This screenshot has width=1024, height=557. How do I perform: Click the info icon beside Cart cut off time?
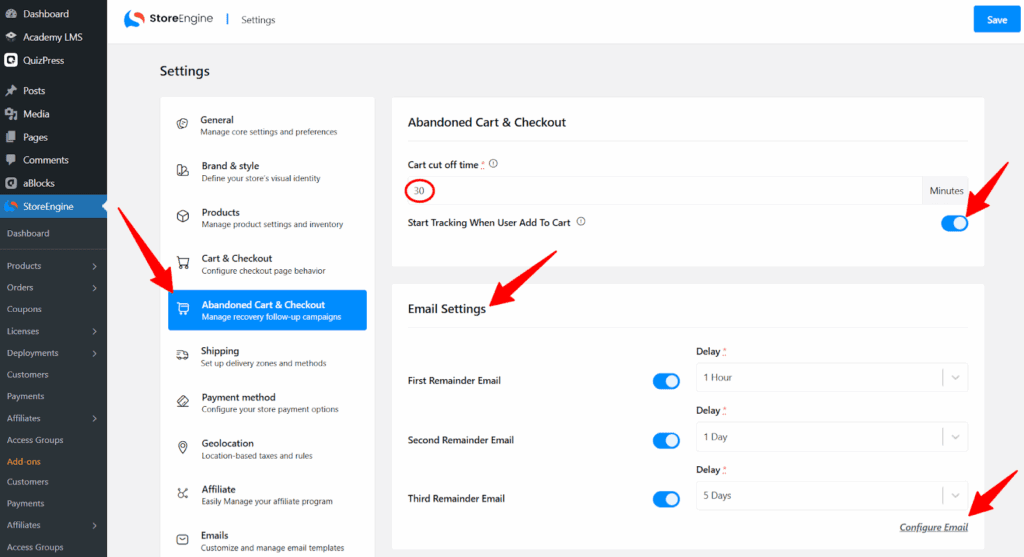493,164
